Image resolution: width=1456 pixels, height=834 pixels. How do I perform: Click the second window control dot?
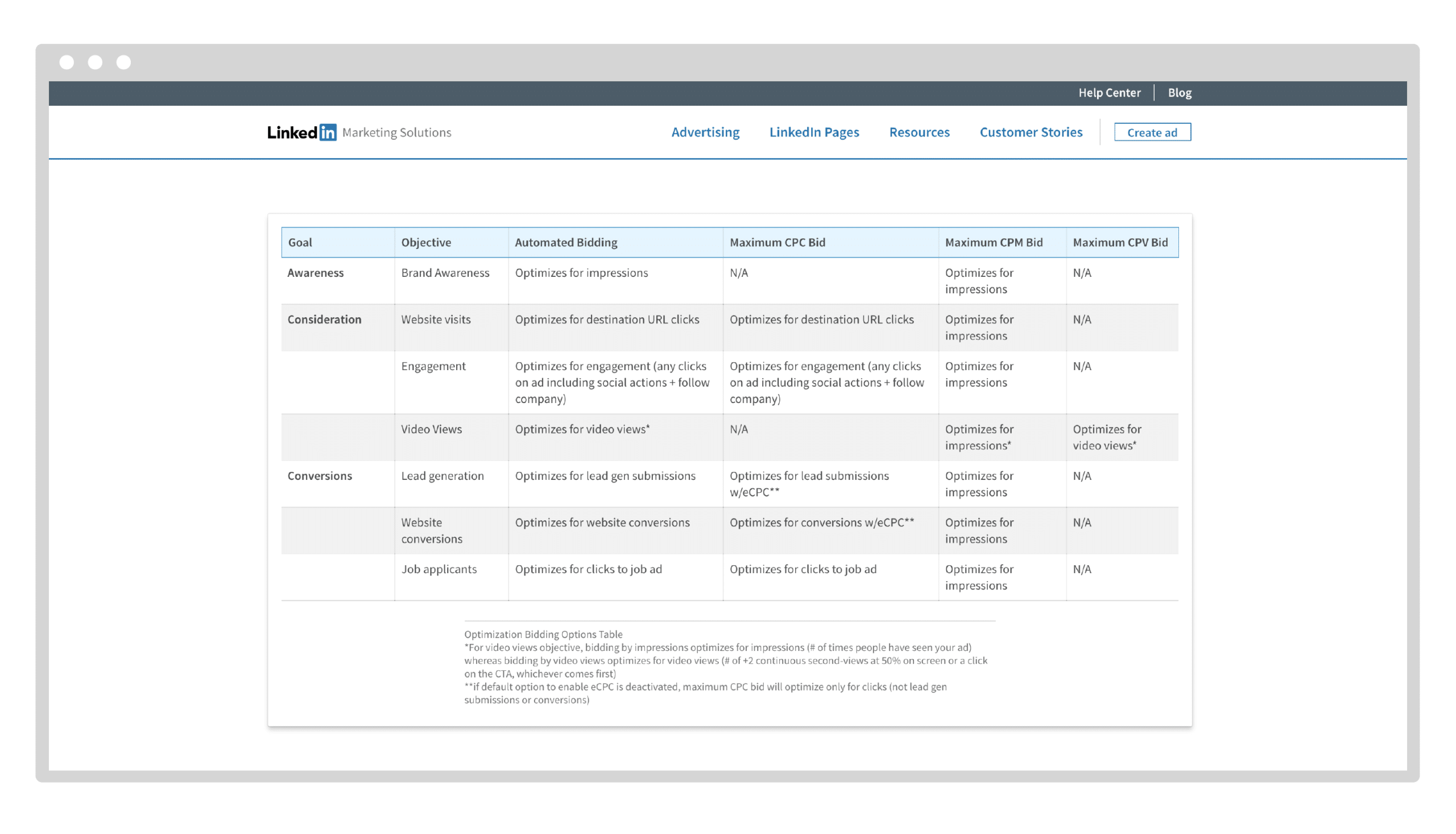[95, 62]
